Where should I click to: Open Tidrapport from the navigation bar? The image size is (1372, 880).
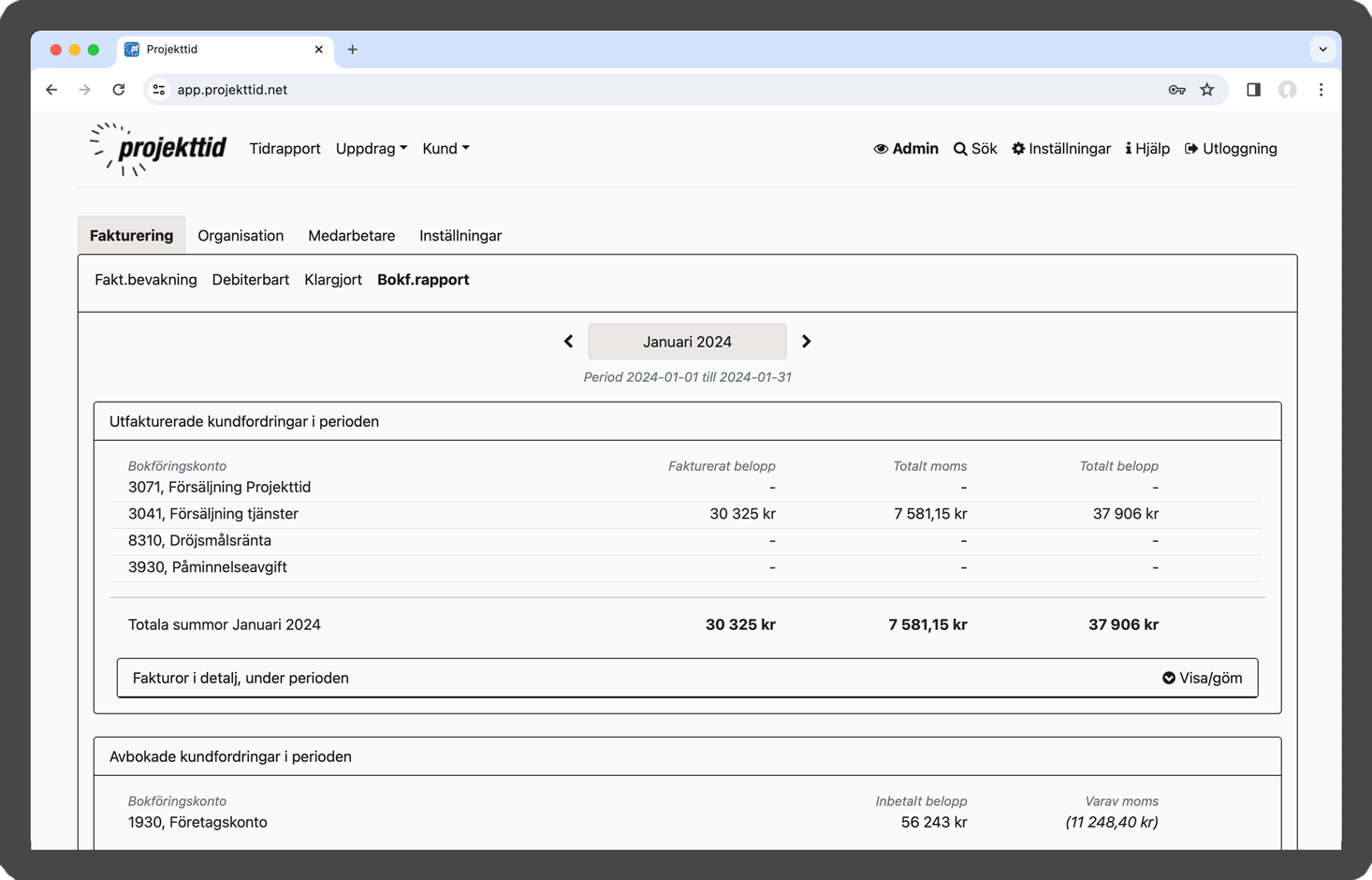tap(285, 149)
